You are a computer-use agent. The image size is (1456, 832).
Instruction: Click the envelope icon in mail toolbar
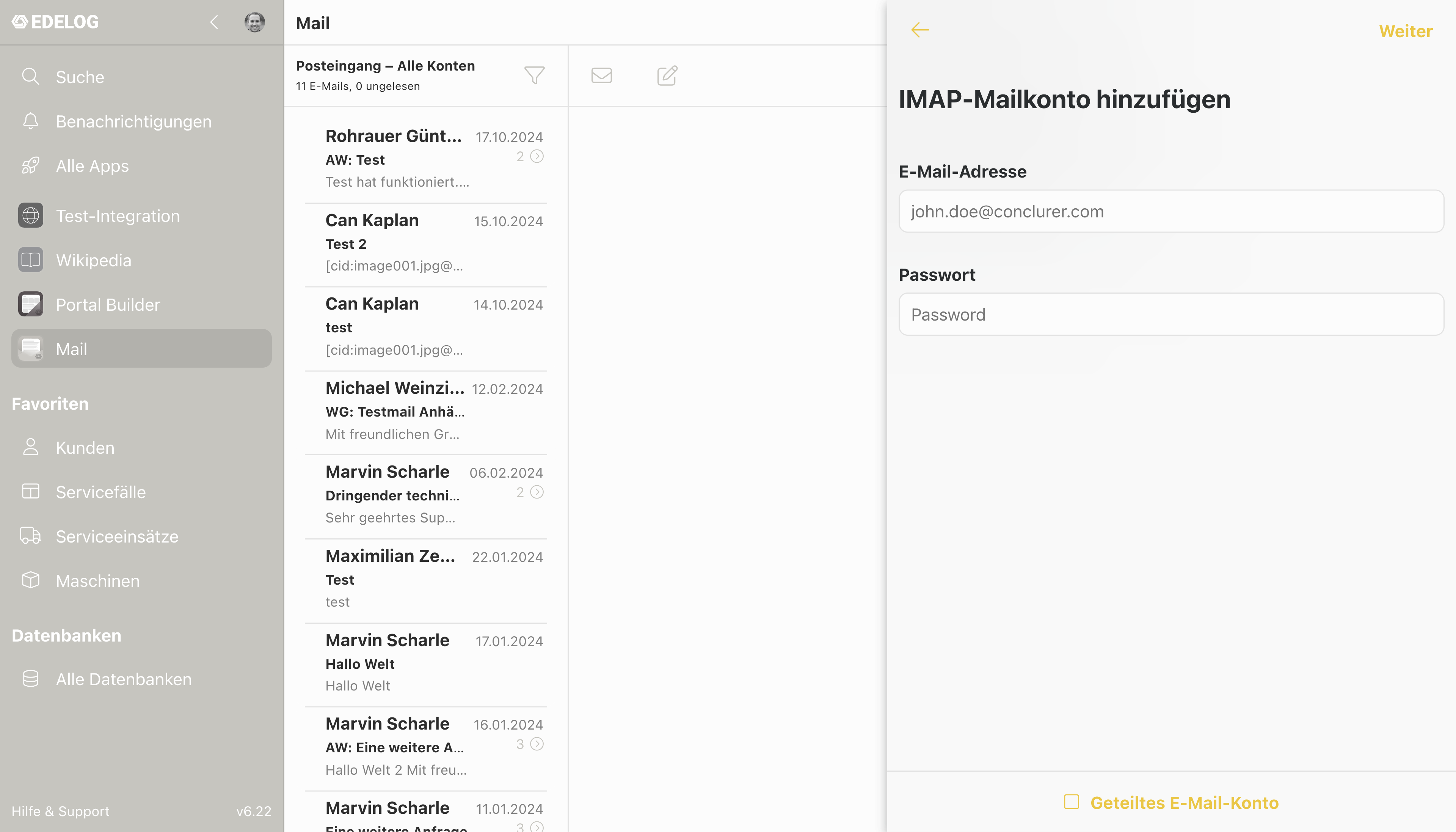[601, 75]
